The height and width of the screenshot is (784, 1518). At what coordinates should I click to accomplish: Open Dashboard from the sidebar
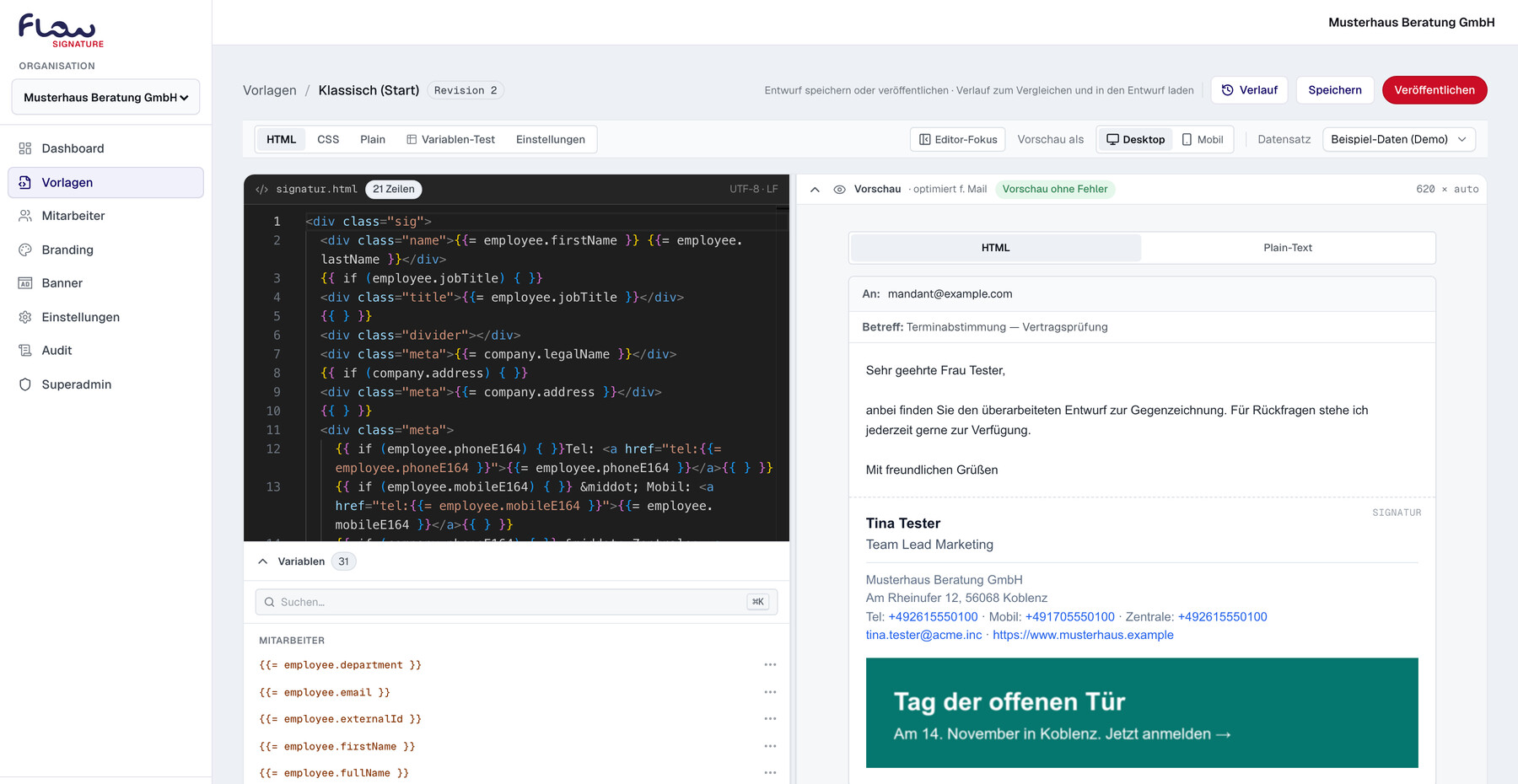[x=105, y=148]
